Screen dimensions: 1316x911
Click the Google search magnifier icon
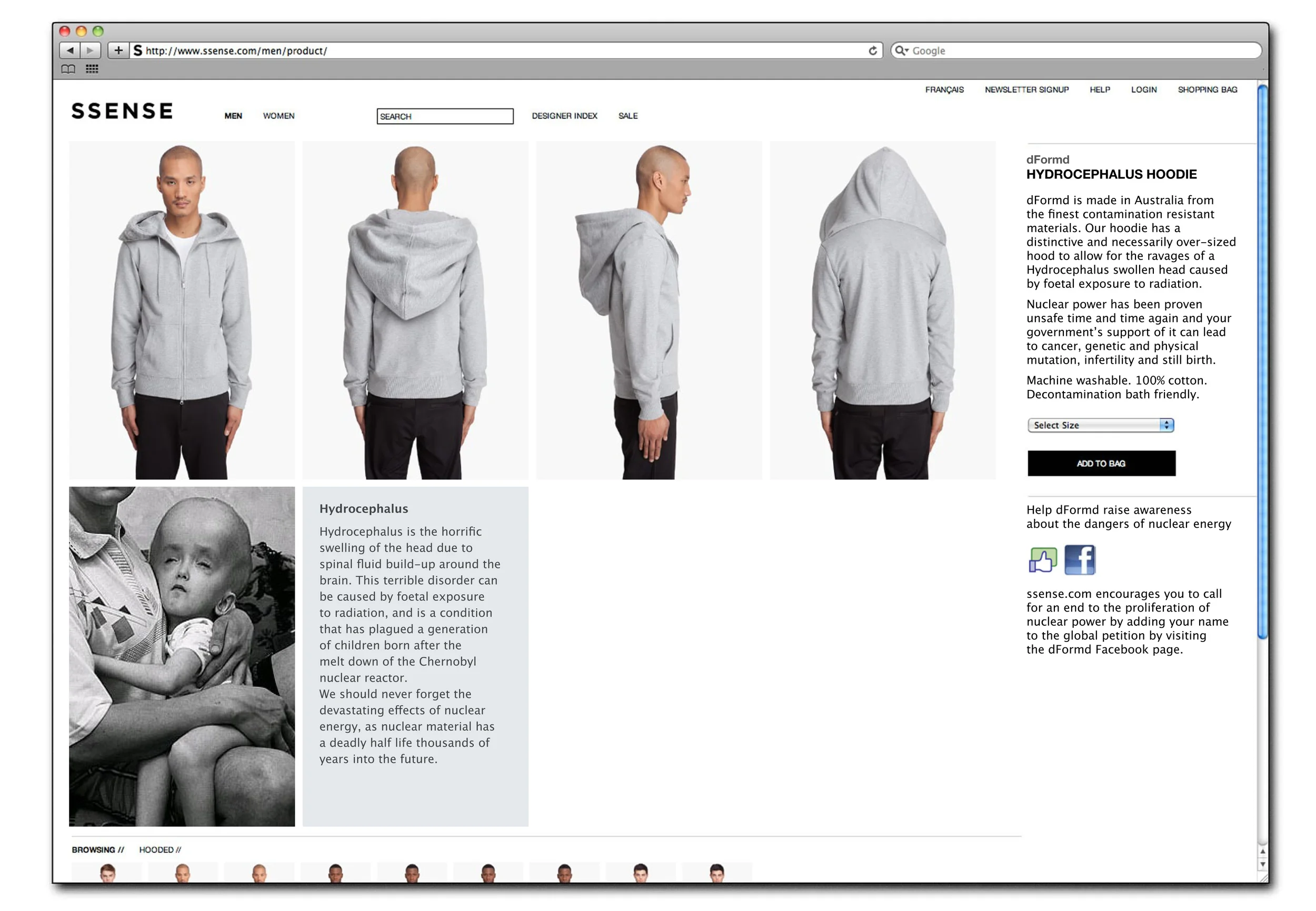click(x=901, y=51)
